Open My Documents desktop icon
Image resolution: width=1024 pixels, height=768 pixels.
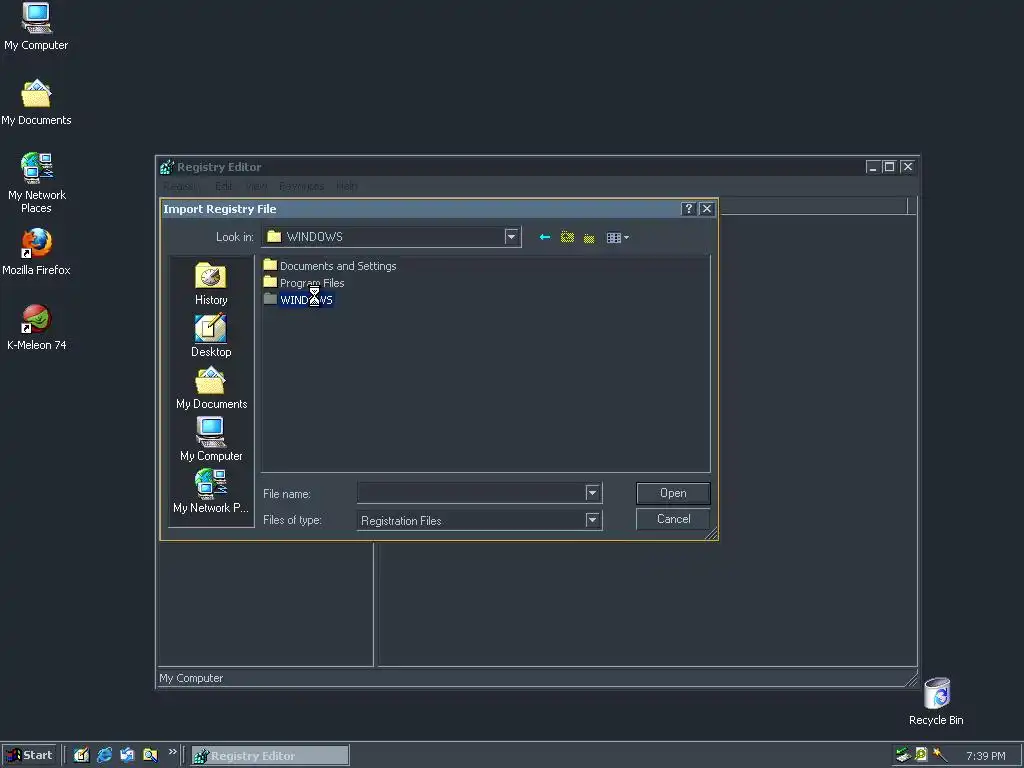coord(36,103)
